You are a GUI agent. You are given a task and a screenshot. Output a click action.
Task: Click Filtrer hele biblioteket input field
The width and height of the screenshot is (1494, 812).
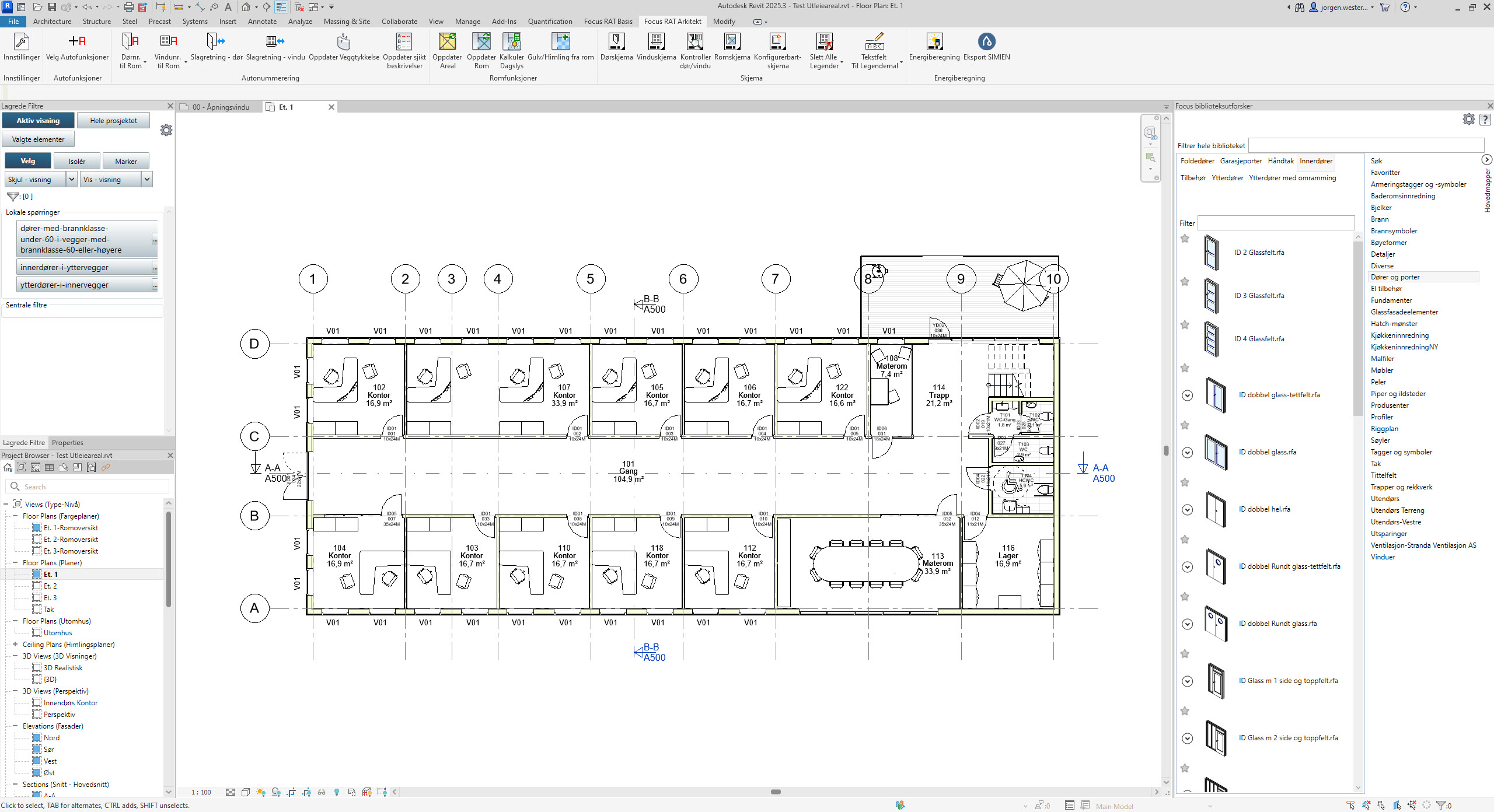click(1366, 145)
